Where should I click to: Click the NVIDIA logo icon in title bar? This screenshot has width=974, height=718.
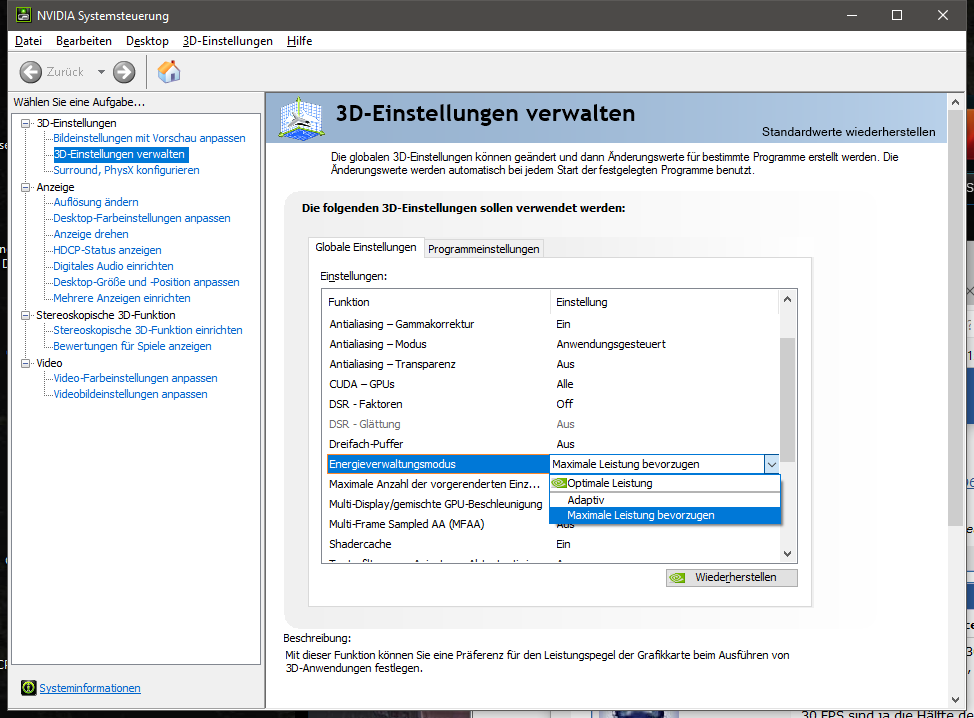tap(24, 15)
